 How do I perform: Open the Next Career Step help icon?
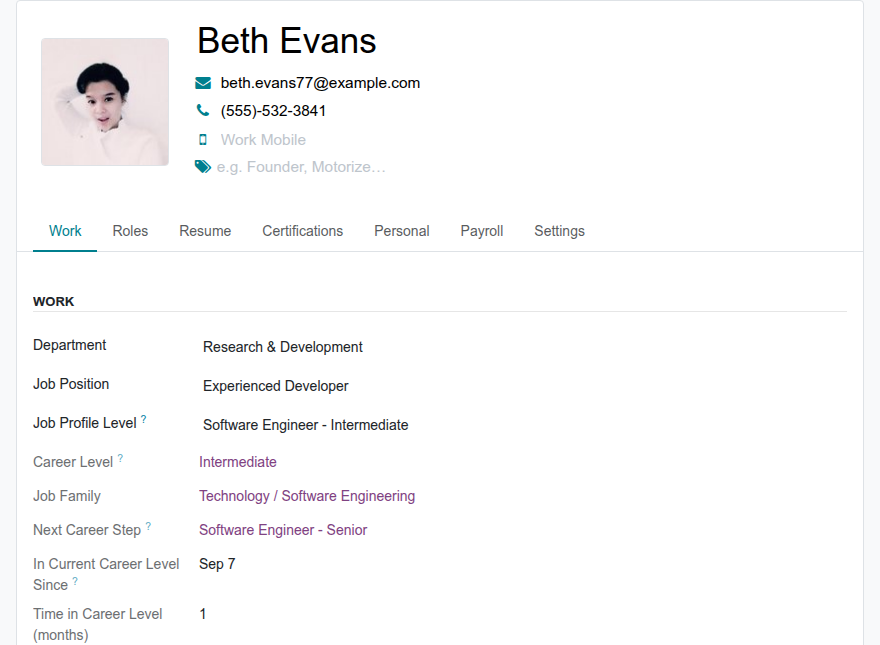click(148, 526)
